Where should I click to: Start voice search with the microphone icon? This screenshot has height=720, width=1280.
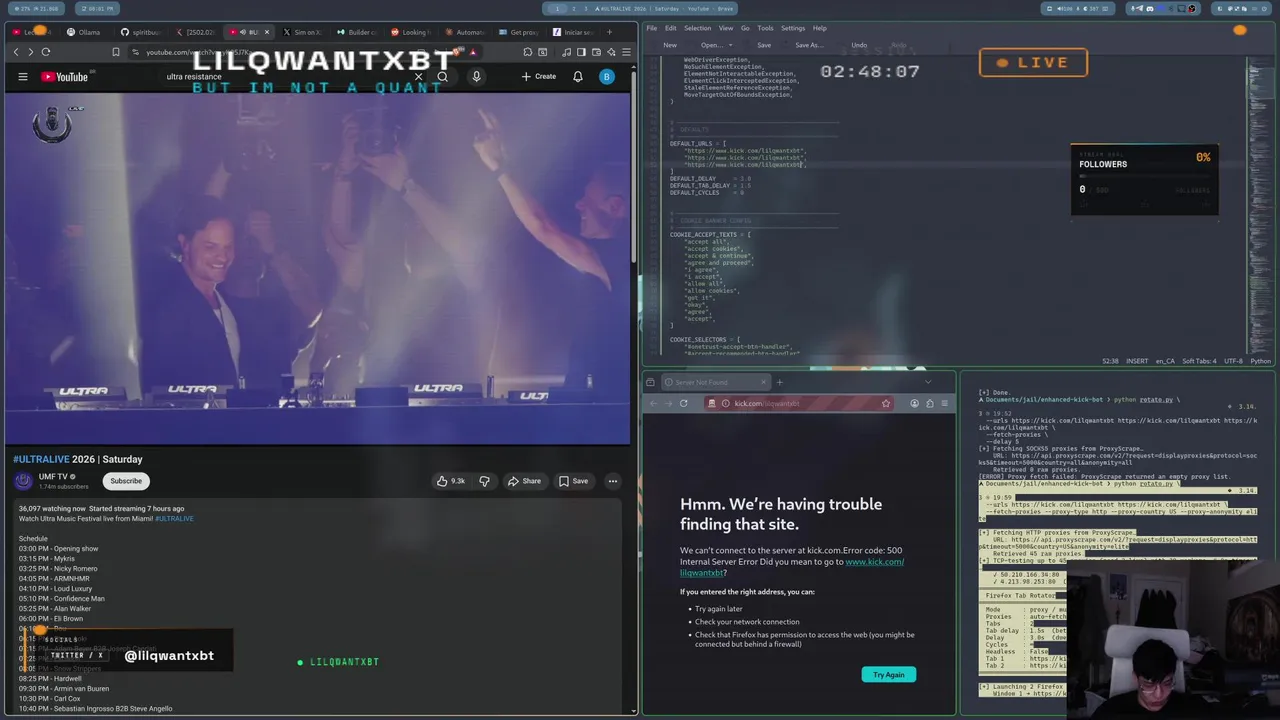[x=476, y=77]
